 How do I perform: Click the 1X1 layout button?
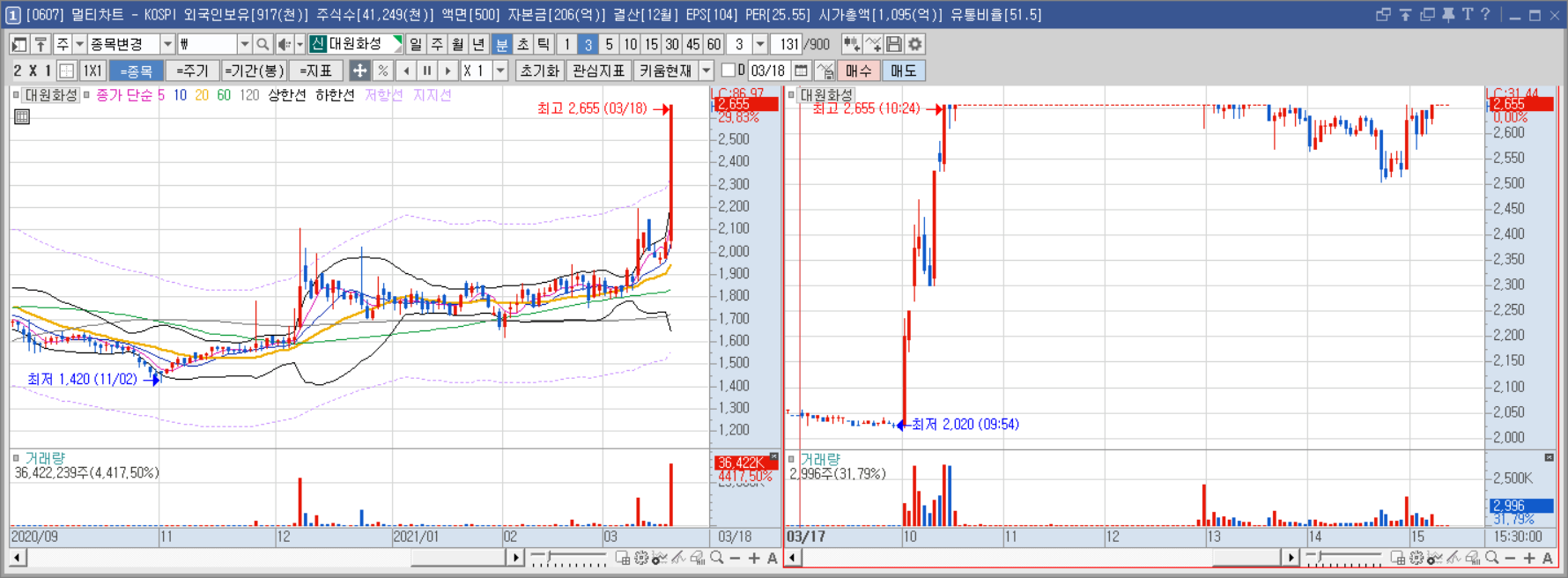(x=92, y=70)
